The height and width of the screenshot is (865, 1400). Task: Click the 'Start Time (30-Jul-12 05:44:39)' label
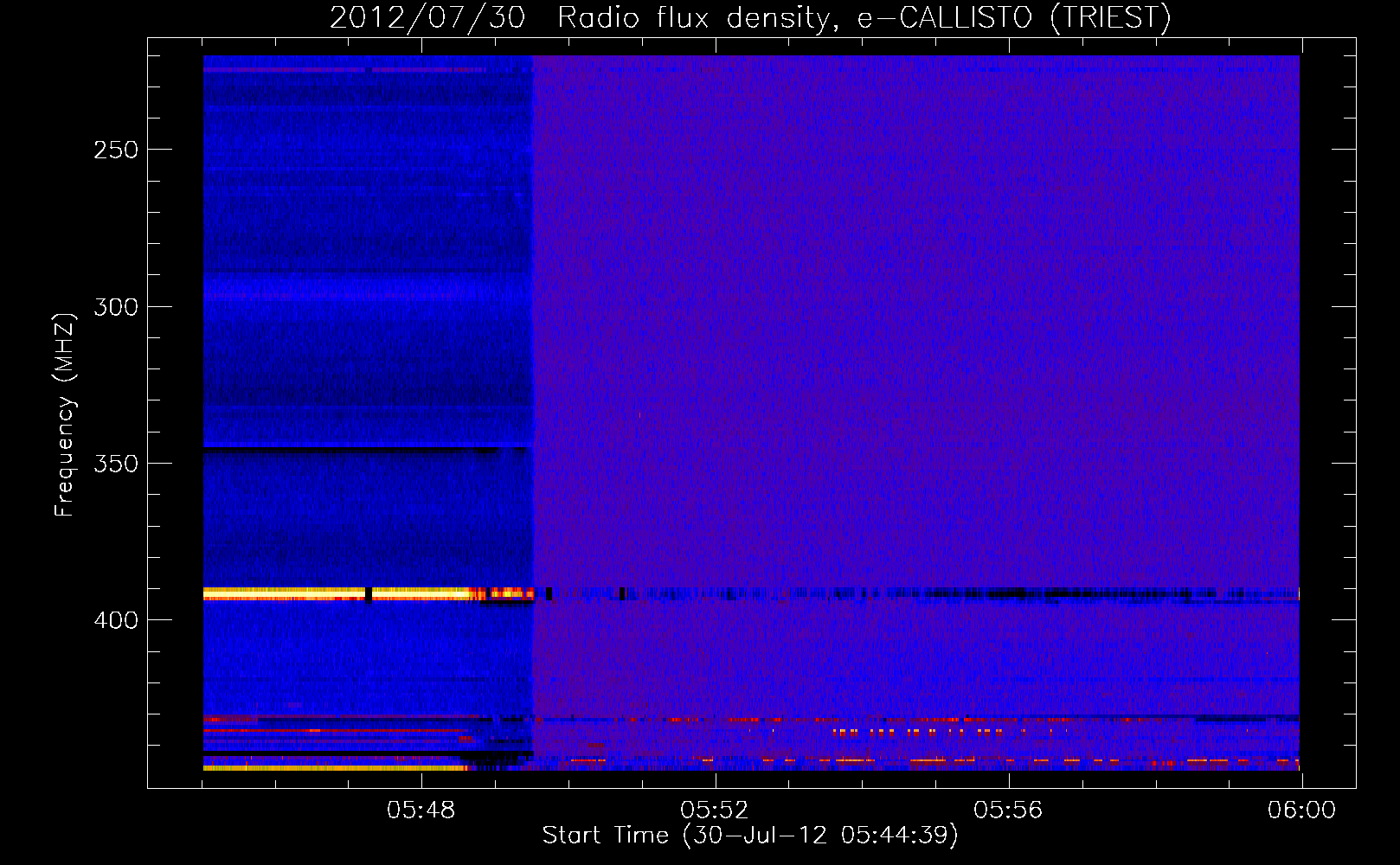750,836
